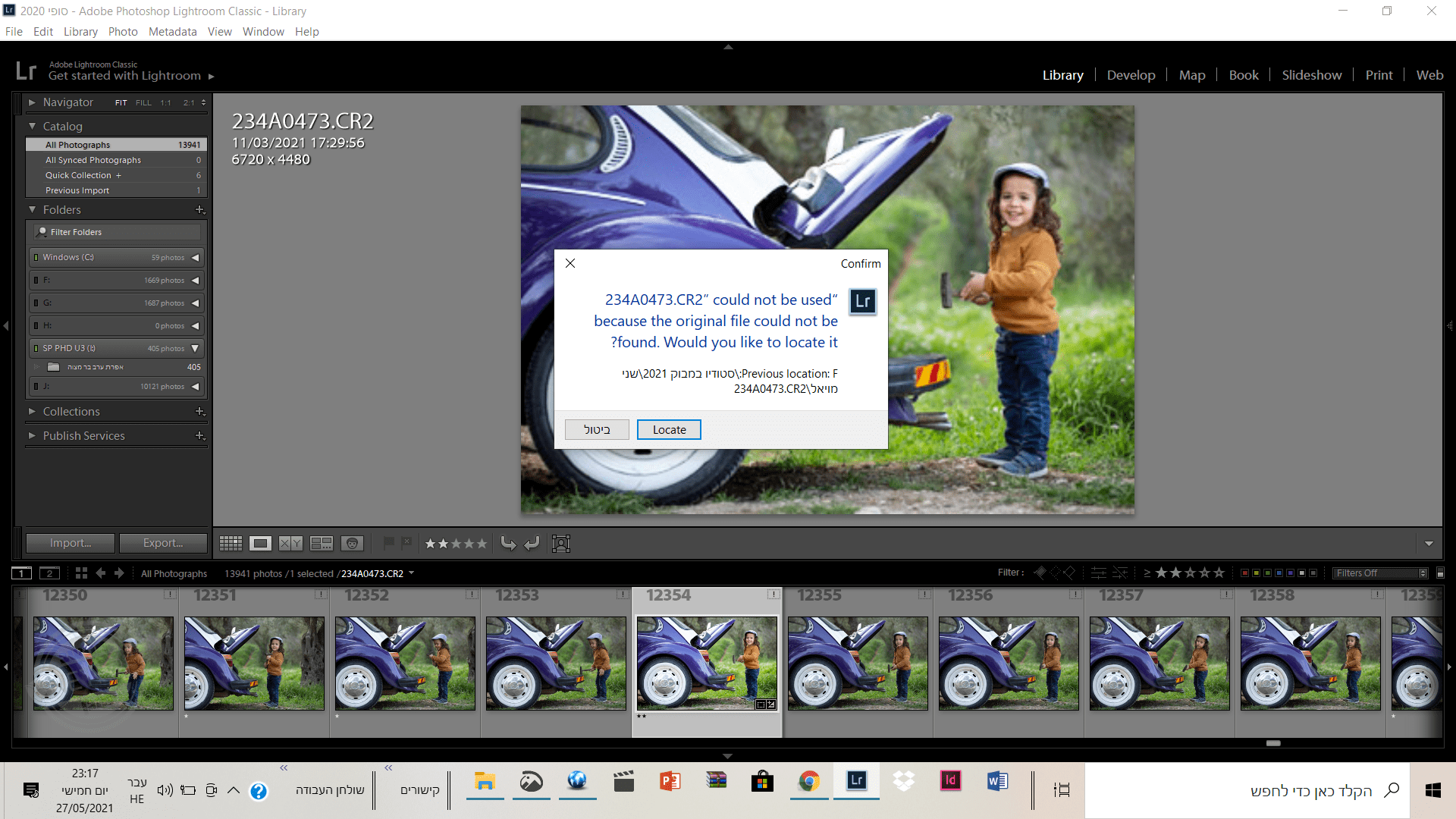Click the Import button
Viewport: 1456px width, 819px height.
71,543
